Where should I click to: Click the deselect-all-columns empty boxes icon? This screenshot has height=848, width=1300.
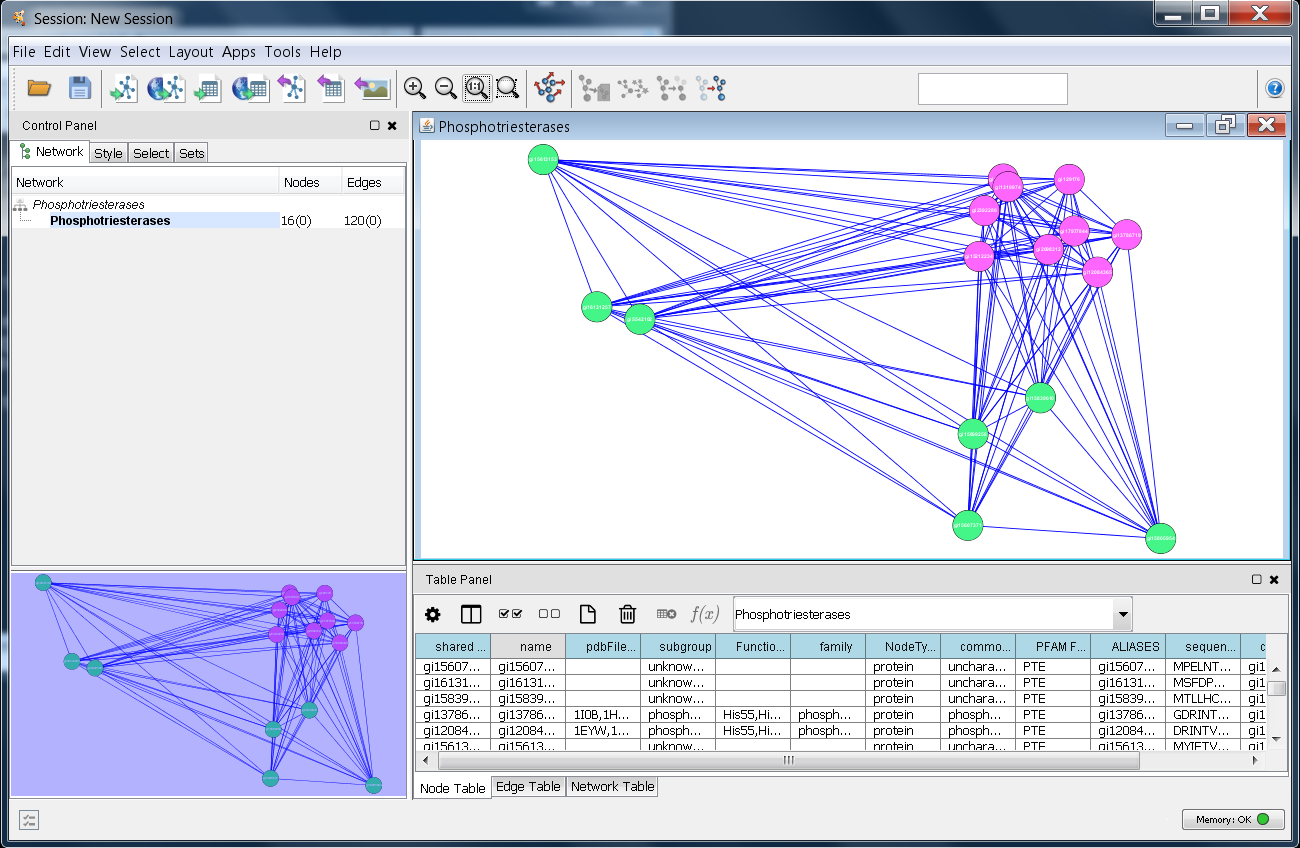pyautogui.click(x=549, y=614)
